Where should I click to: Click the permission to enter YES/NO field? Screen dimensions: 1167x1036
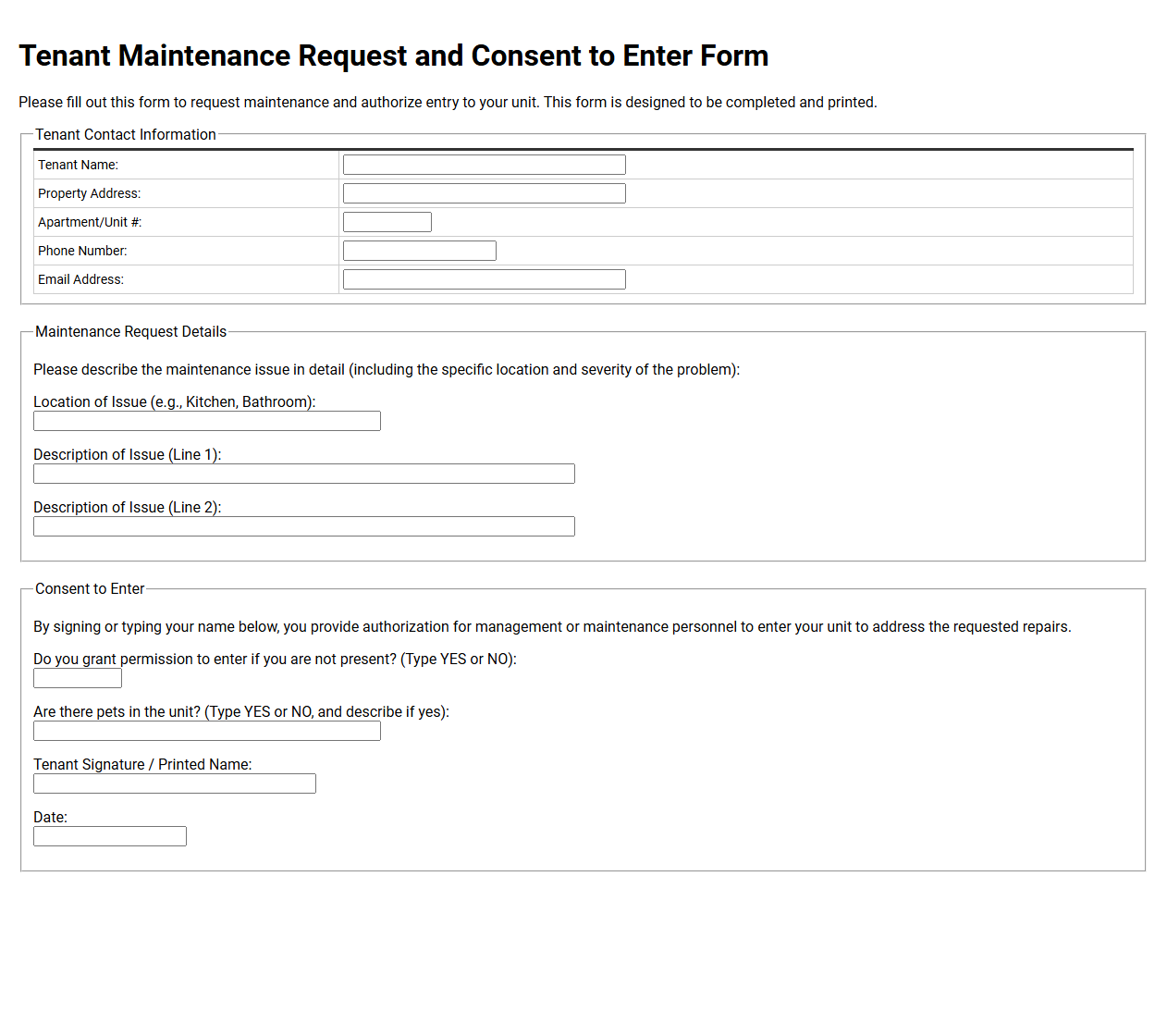tap(78, 678)
